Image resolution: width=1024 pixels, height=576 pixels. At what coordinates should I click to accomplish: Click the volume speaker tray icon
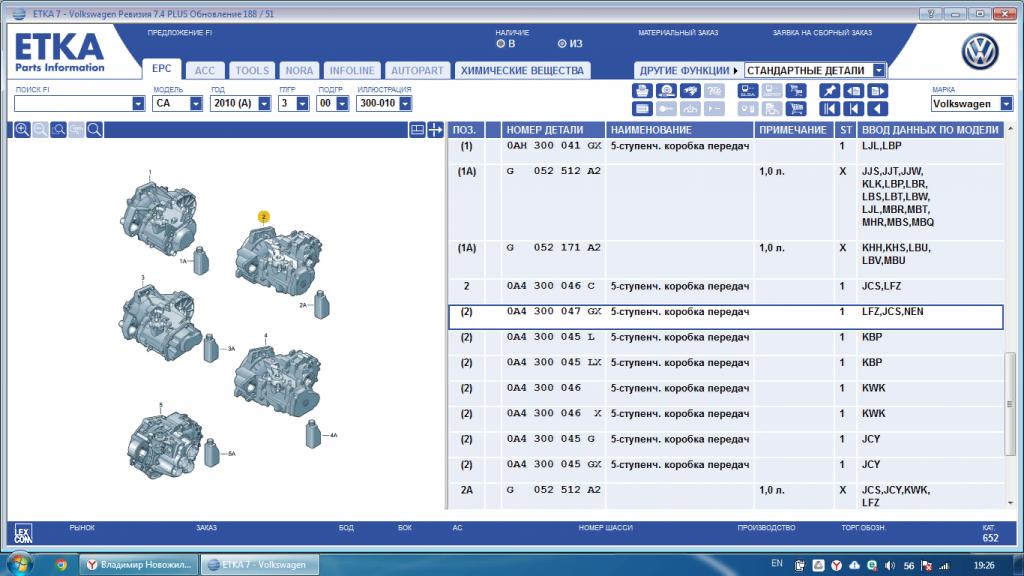pos(889,565)
